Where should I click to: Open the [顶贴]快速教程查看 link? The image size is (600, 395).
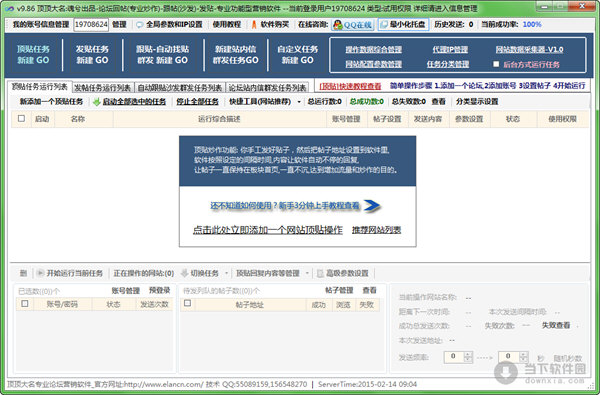[x=350, y=86]
